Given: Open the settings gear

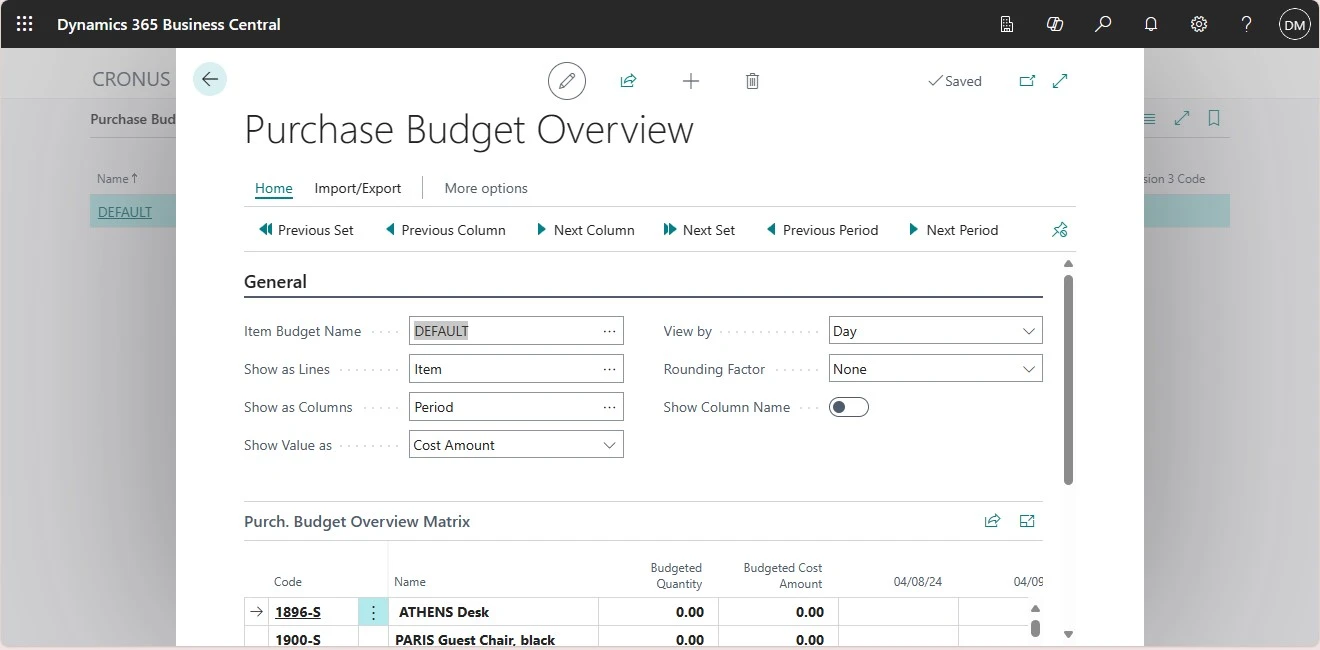Looking at the screenshot, I should point(1199,24).
